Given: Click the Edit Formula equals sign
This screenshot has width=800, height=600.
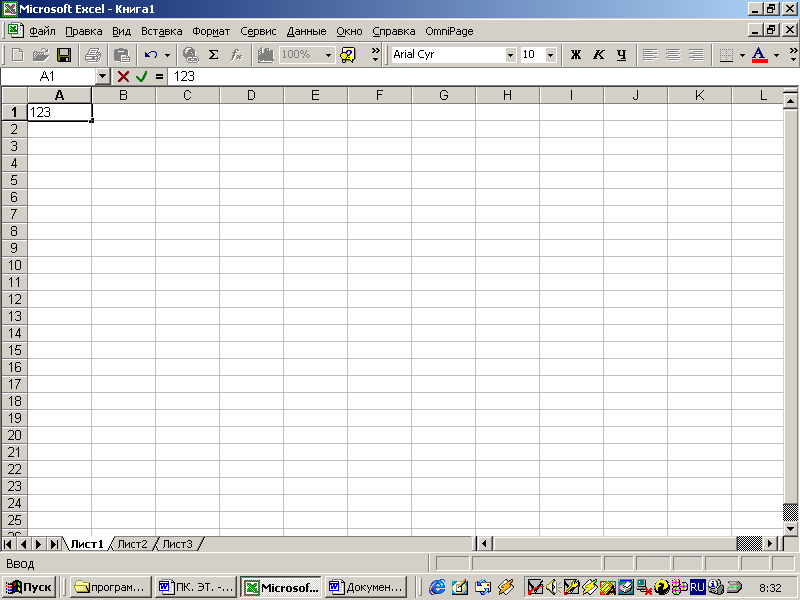Looking at the screenshot, I should (x=159, y=77).
